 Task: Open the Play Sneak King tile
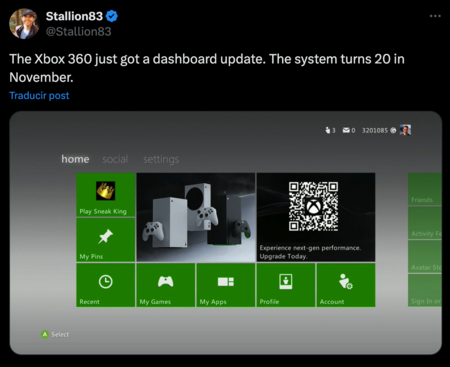[106, 195]
